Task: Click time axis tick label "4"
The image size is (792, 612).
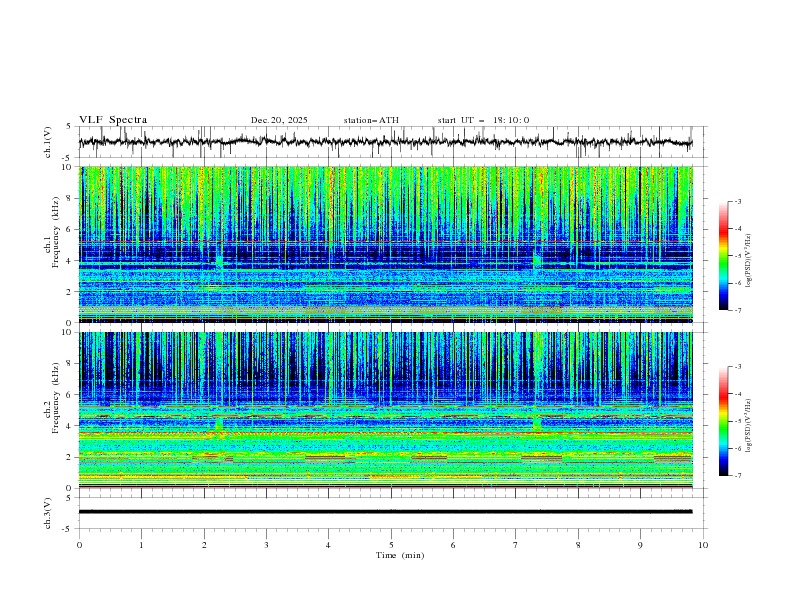Action: [328, 545]
